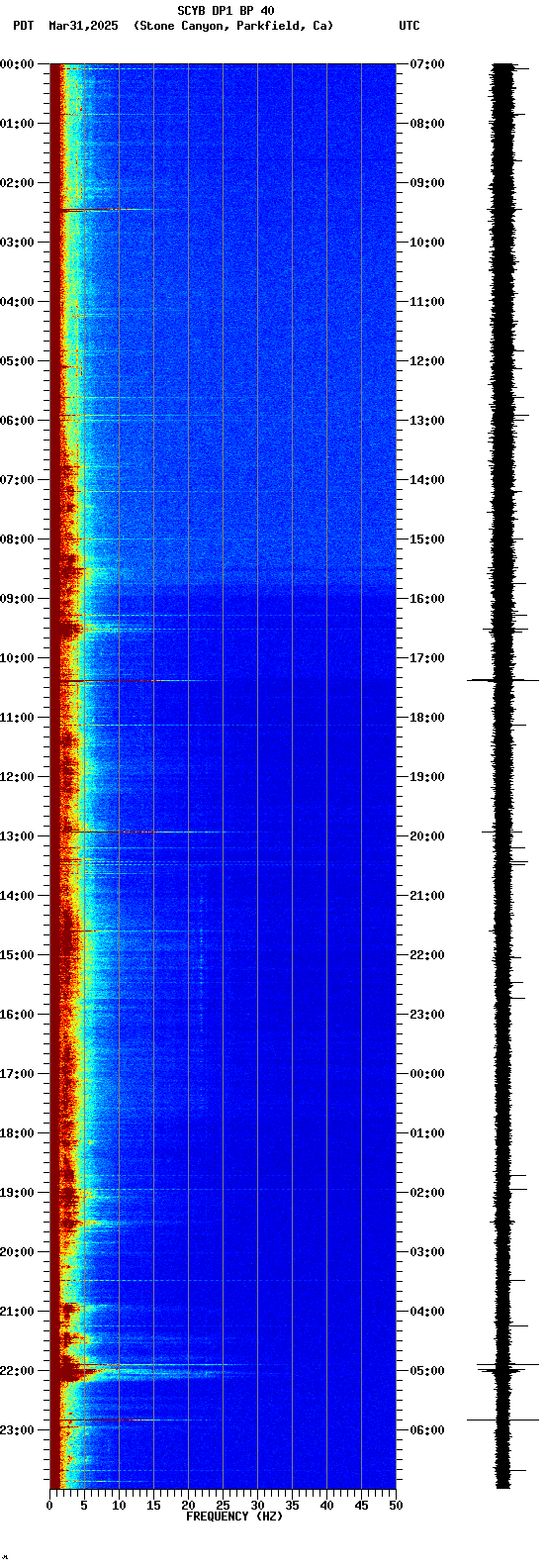Click the PDT '16:00' time label

(x=17, y=1015)
